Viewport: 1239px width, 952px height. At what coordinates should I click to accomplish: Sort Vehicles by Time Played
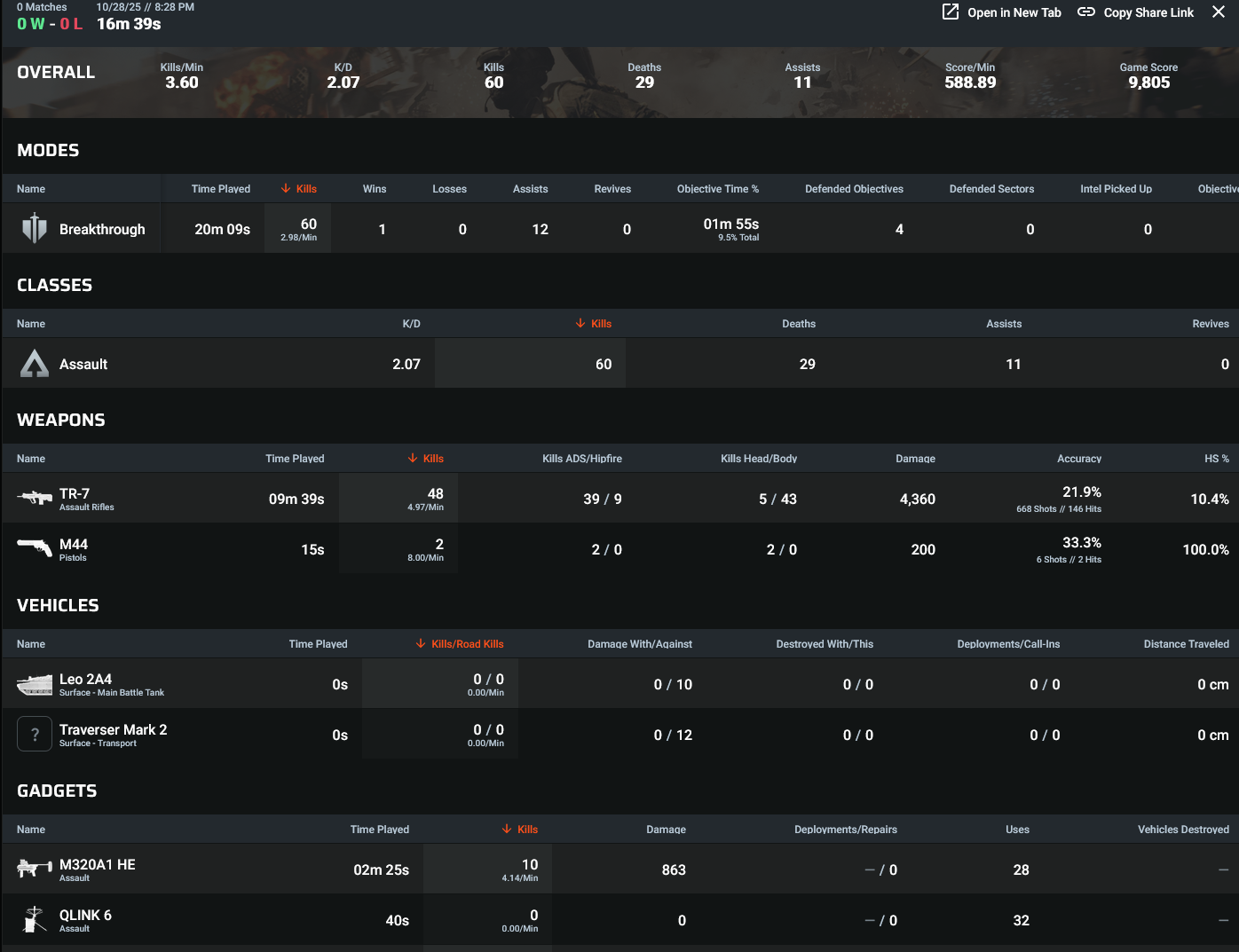pyautogui.click(x=318, y=644)
